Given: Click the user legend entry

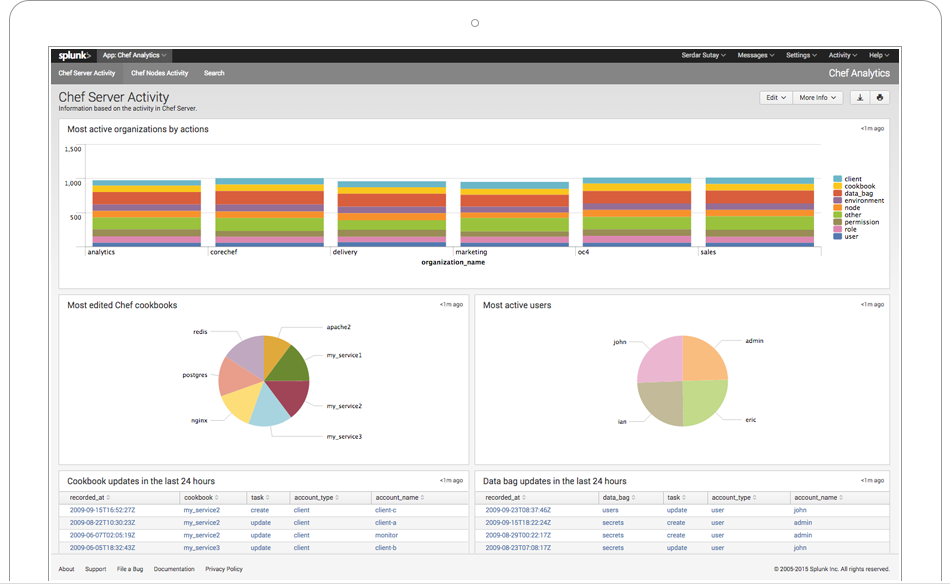Looking at the screenshot, I should 846,236.
